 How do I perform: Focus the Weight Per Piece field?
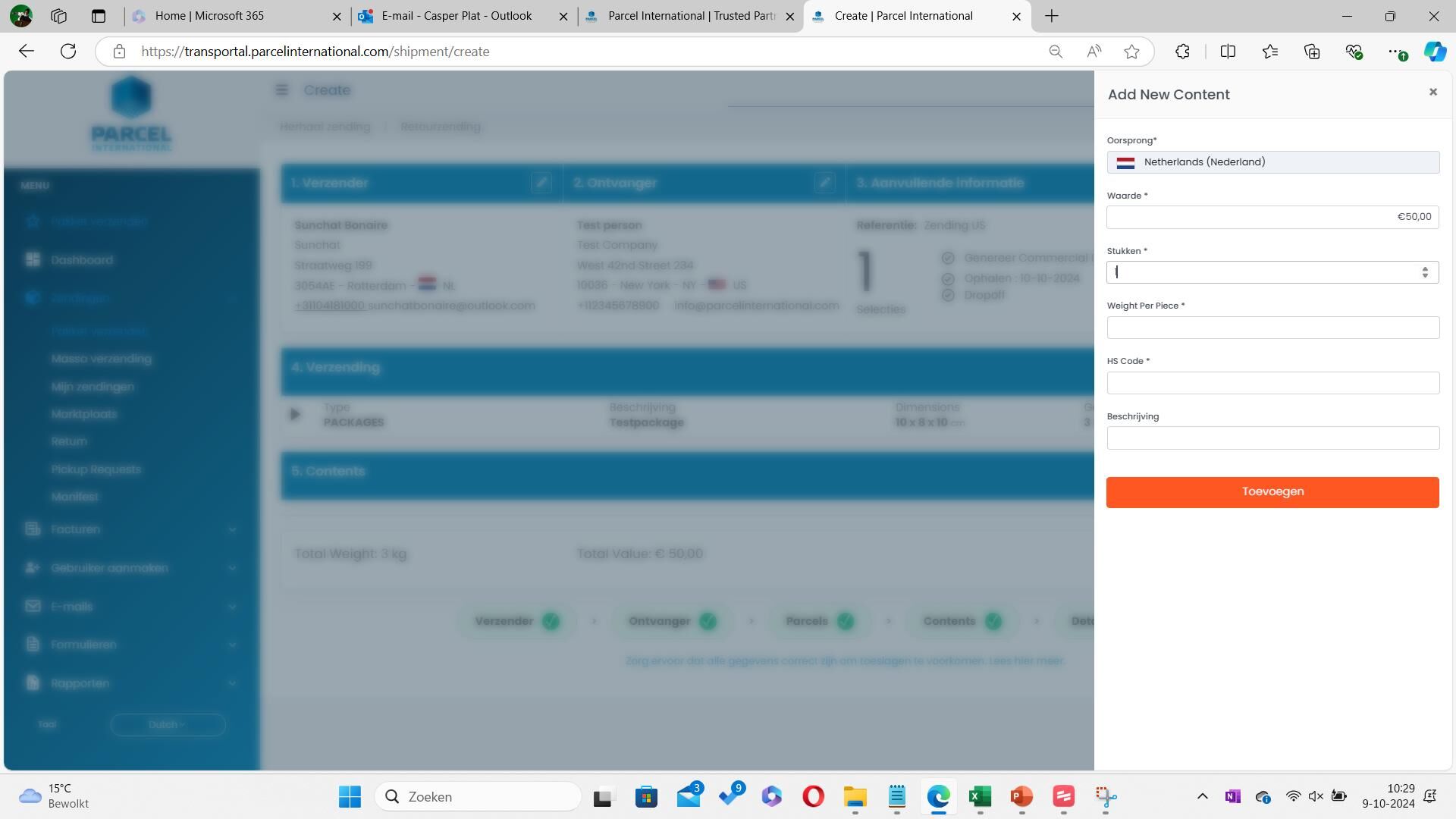(1272, 328)
